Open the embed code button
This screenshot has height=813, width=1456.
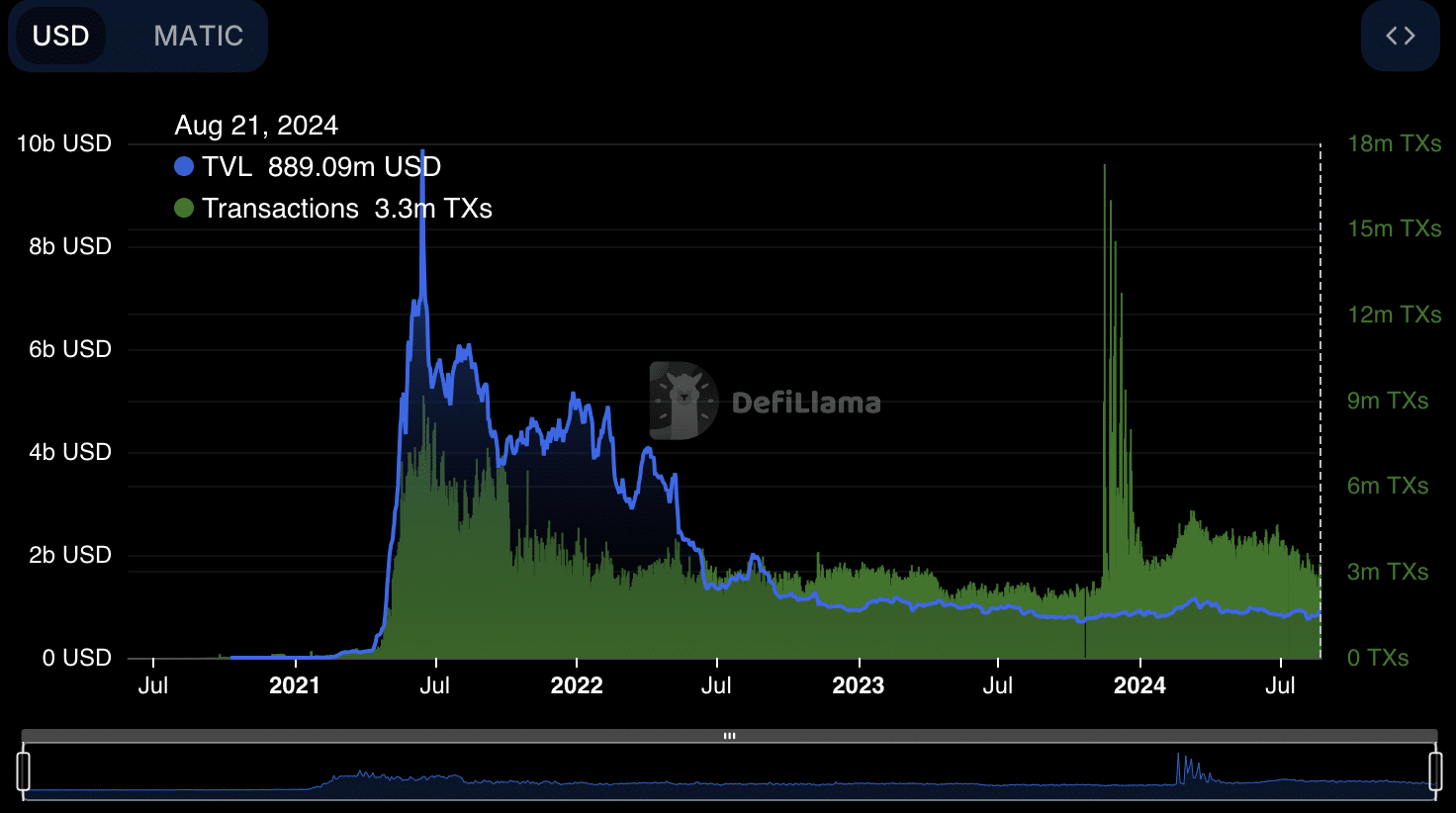[x=1400, y=36]
